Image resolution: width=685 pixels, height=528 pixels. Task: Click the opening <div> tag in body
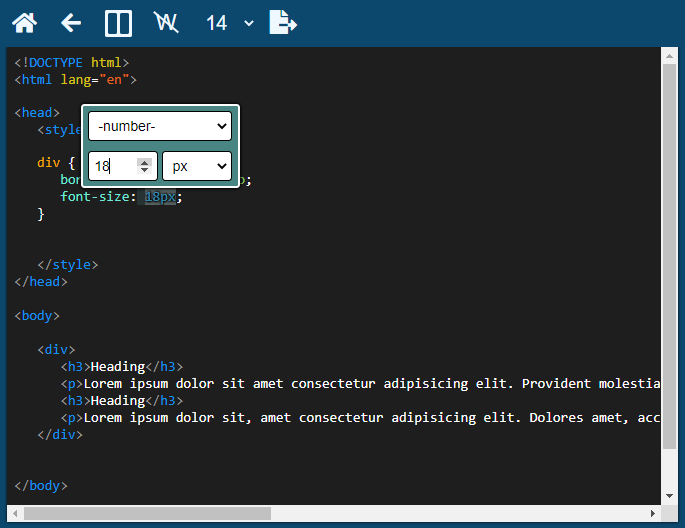point(56,350)
